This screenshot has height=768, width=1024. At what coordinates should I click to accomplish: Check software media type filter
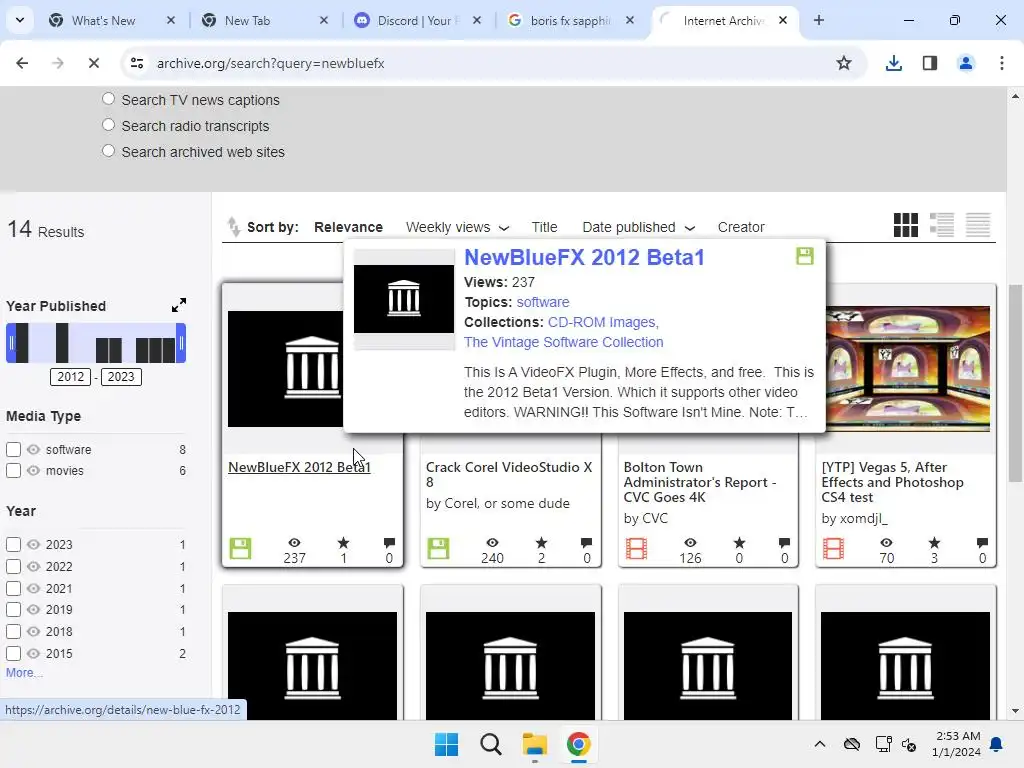pos(13,449)
